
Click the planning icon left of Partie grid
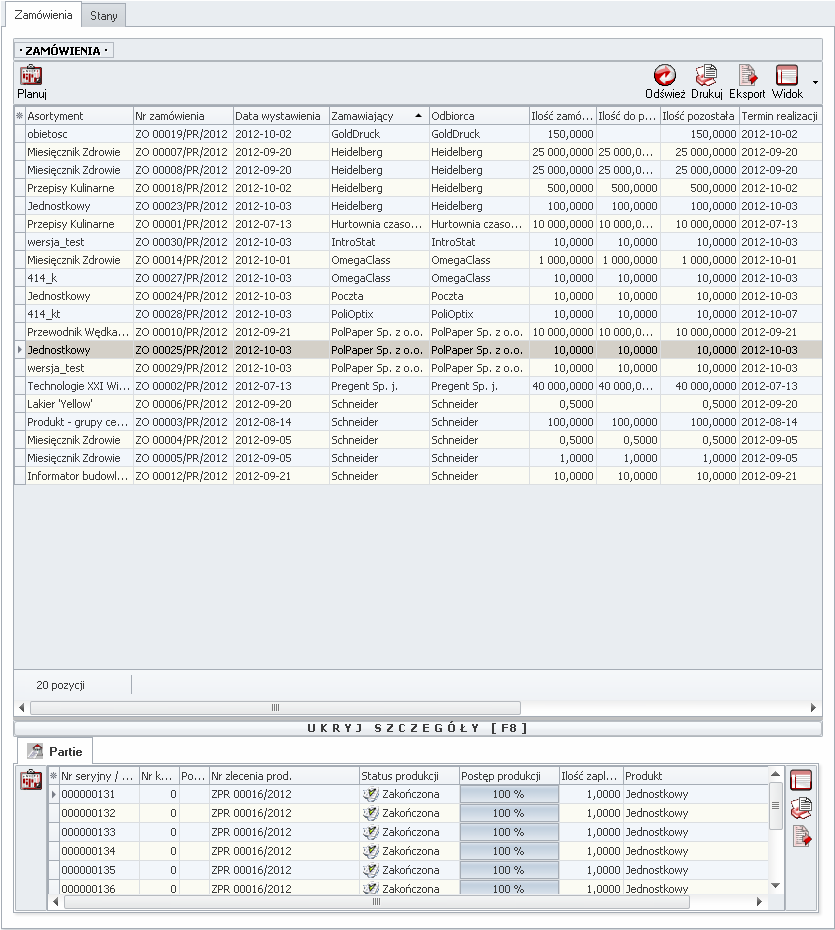[32, 780]
